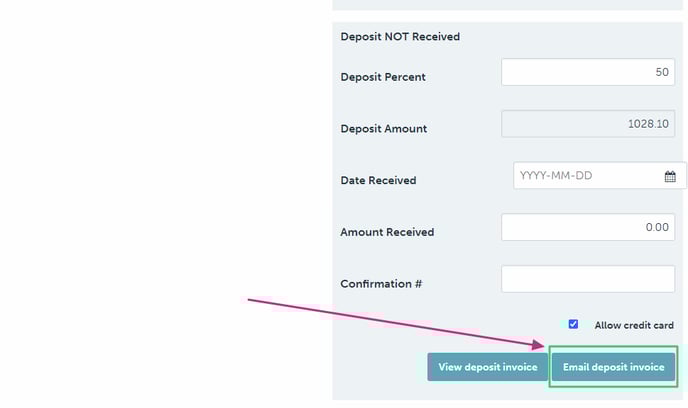Select the 50 value in Deposit Percent
The height and width of the screenshot is (408, 688).
point(661,73)
